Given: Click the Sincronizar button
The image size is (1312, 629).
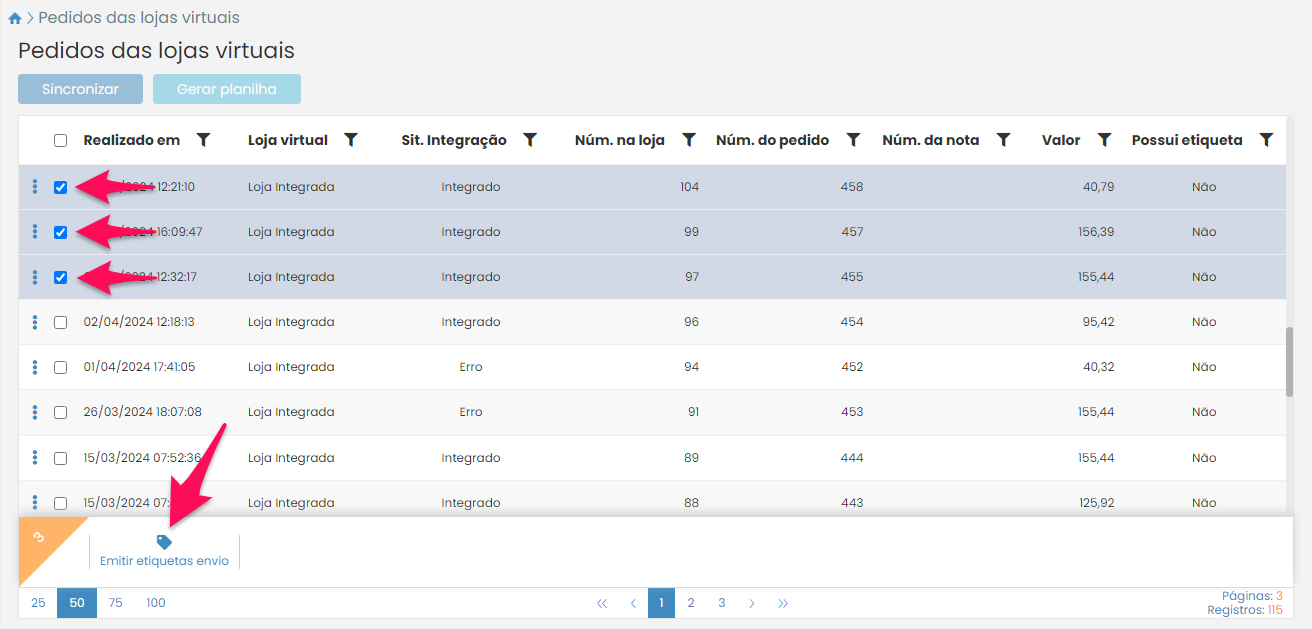Looking at the screenshot, I should tap(80, 89).
